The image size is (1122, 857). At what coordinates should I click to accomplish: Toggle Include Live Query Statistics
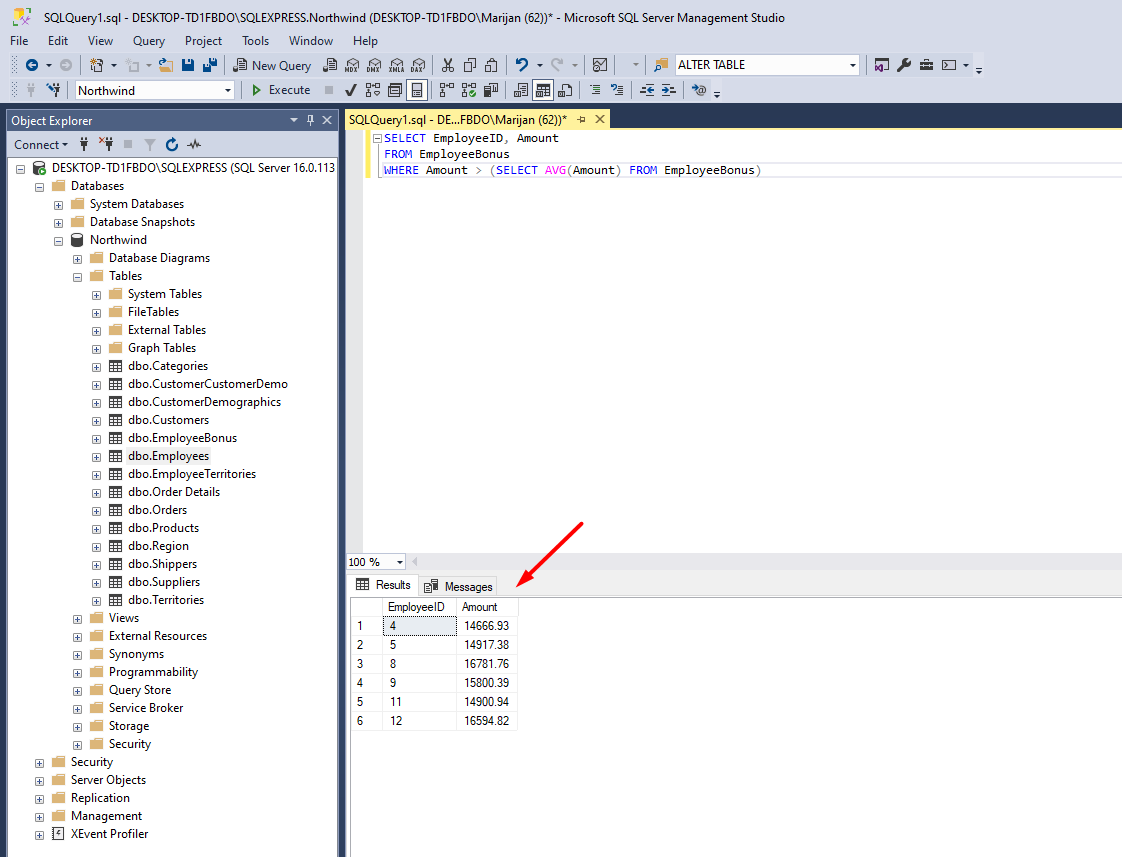tap(469, 90)
